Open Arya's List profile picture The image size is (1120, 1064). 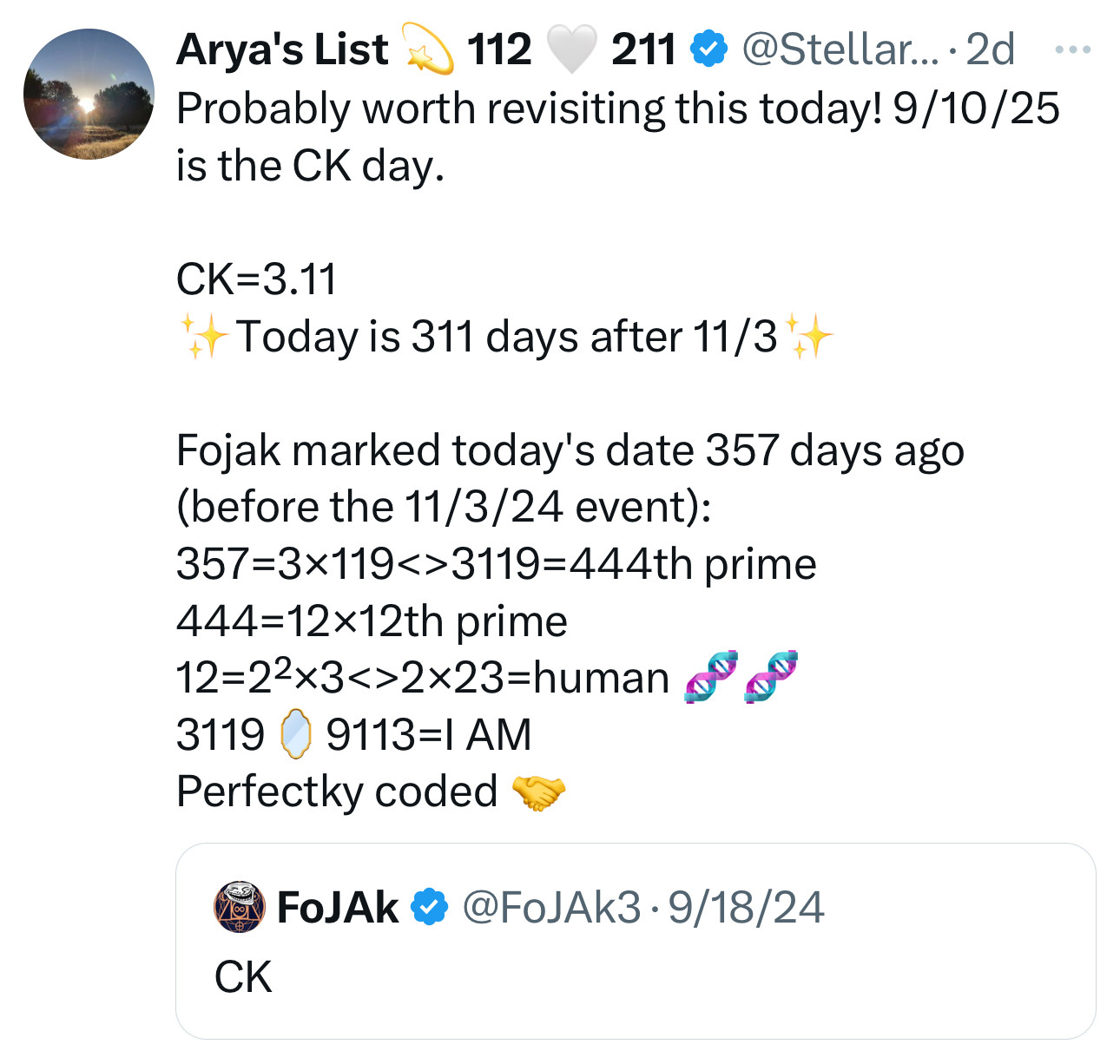coord(89,94)
